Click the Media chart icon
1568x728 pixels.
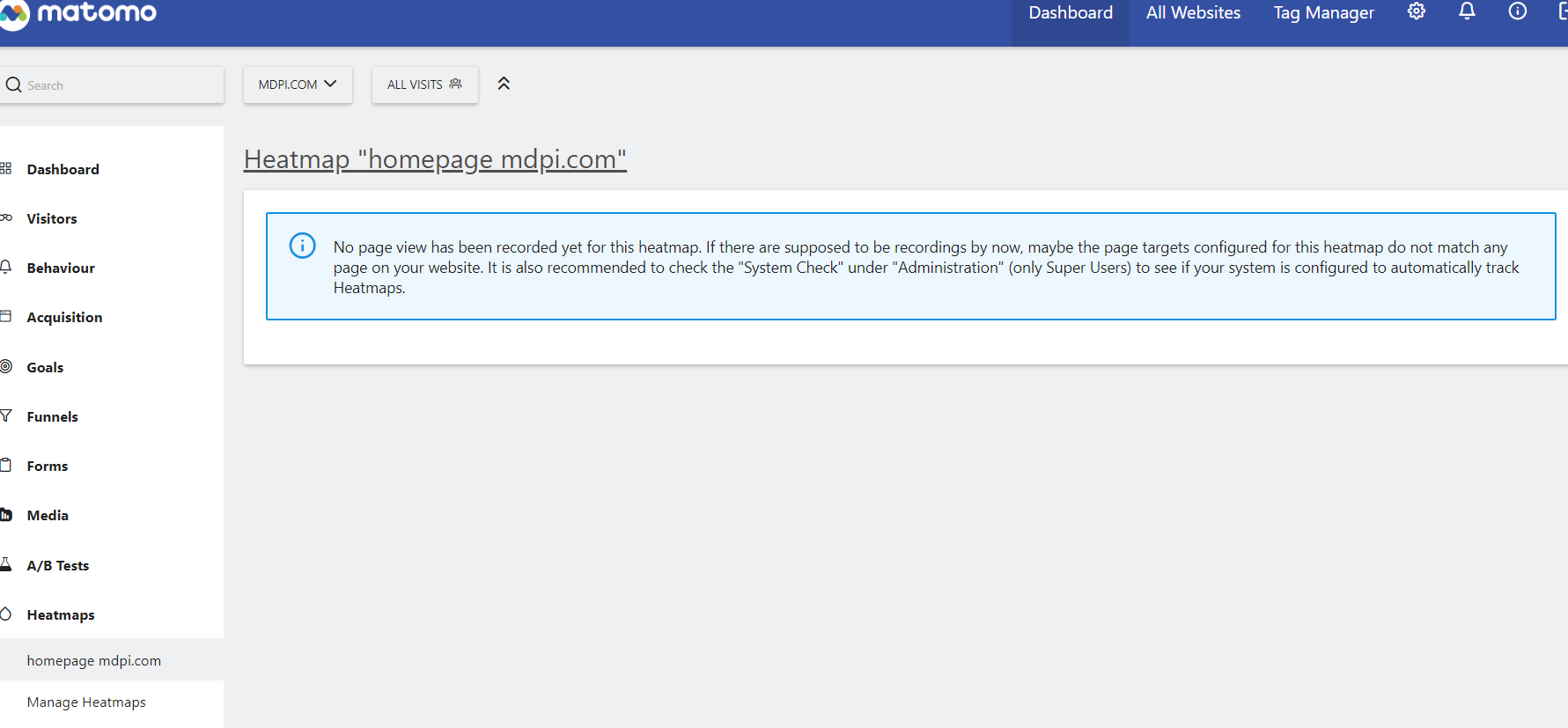(x=6, y=515)
